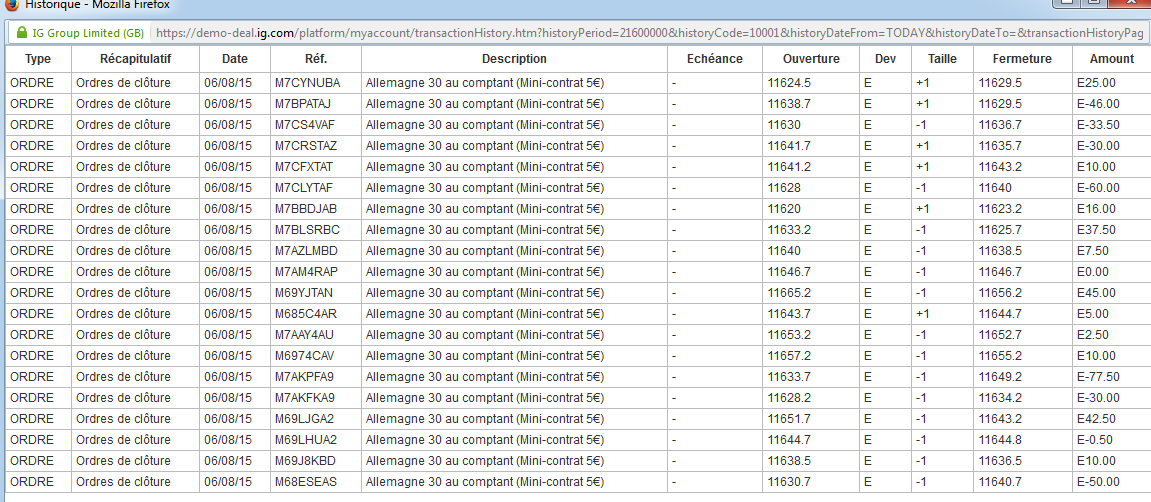Click closing price 11640.7

[x=1001, y=482]
